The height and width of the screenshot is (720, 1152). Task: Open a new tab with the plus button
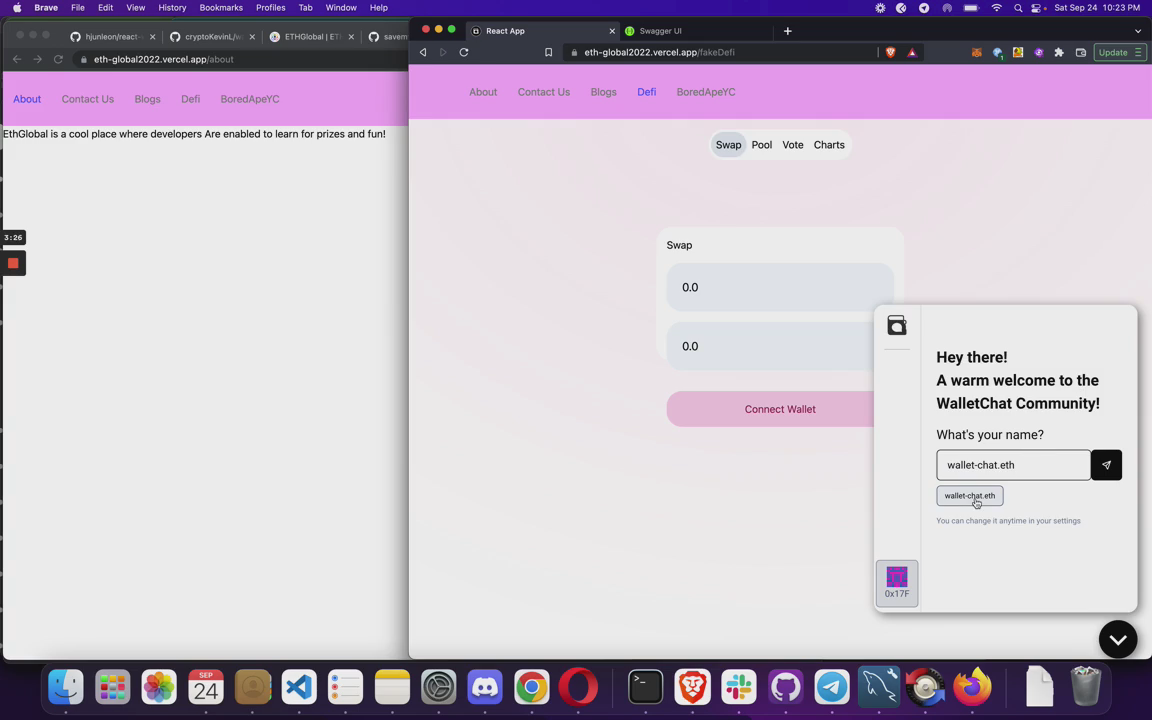788,31
